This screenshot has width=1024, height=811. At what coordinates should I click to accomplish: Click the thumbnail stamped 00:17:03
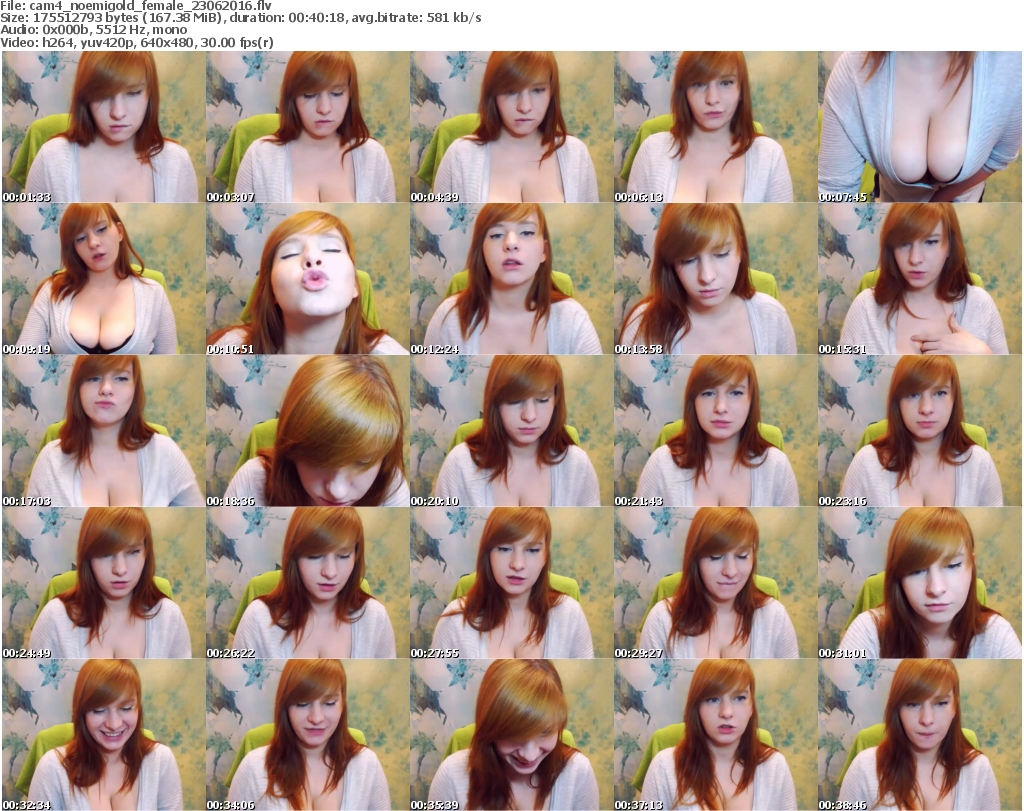click(x=103, y=431)
